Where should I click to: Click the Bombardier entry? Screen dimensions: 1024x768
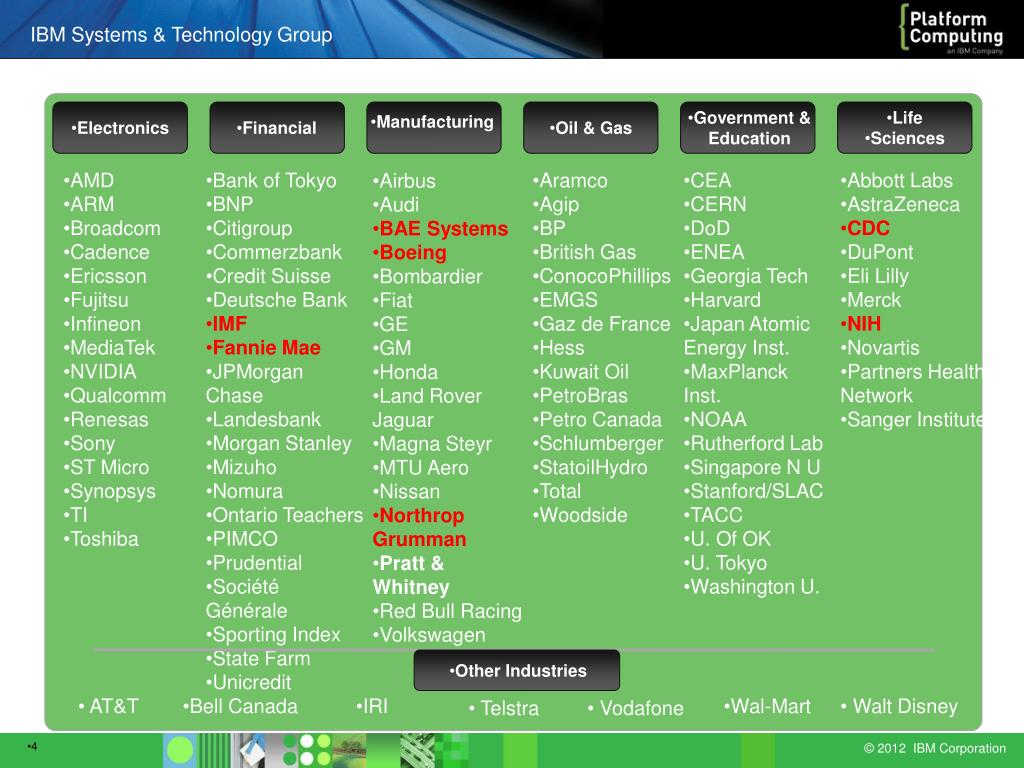(428, 276)
